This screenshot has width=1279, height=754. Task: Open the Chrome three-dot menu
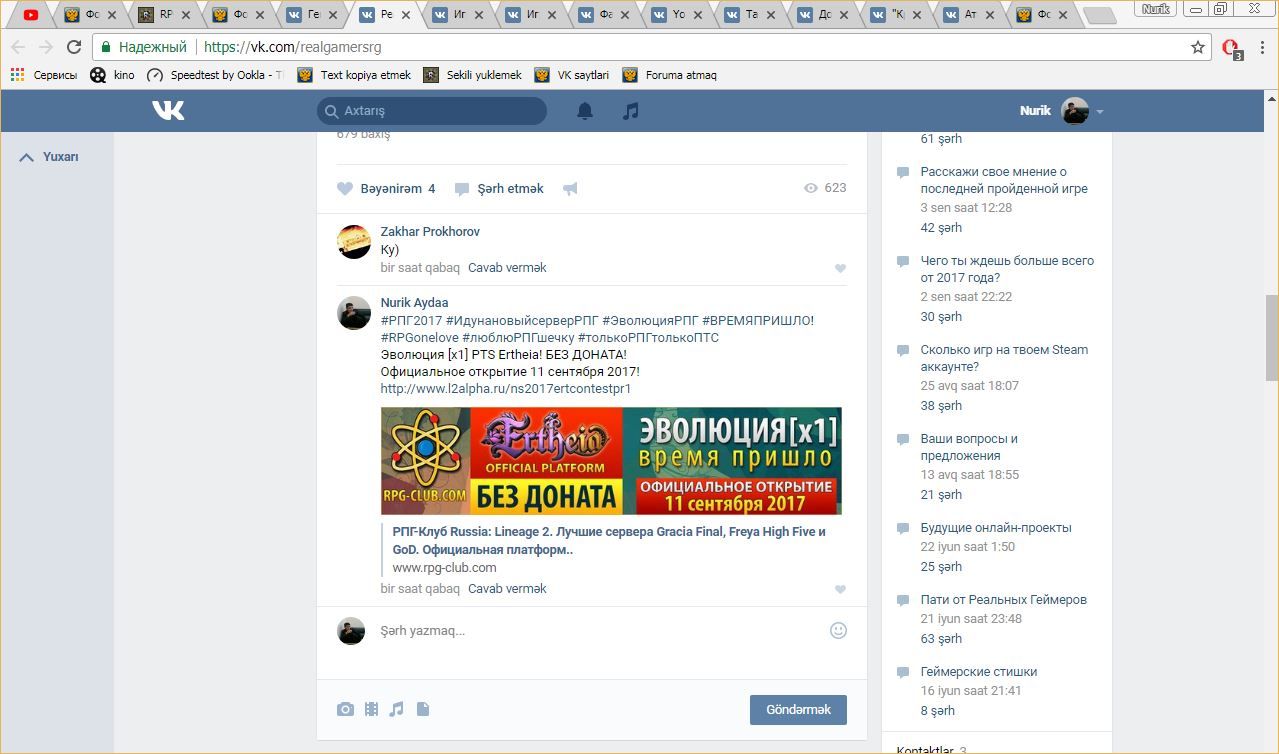pyautogui.click(x=1262, y=47)
